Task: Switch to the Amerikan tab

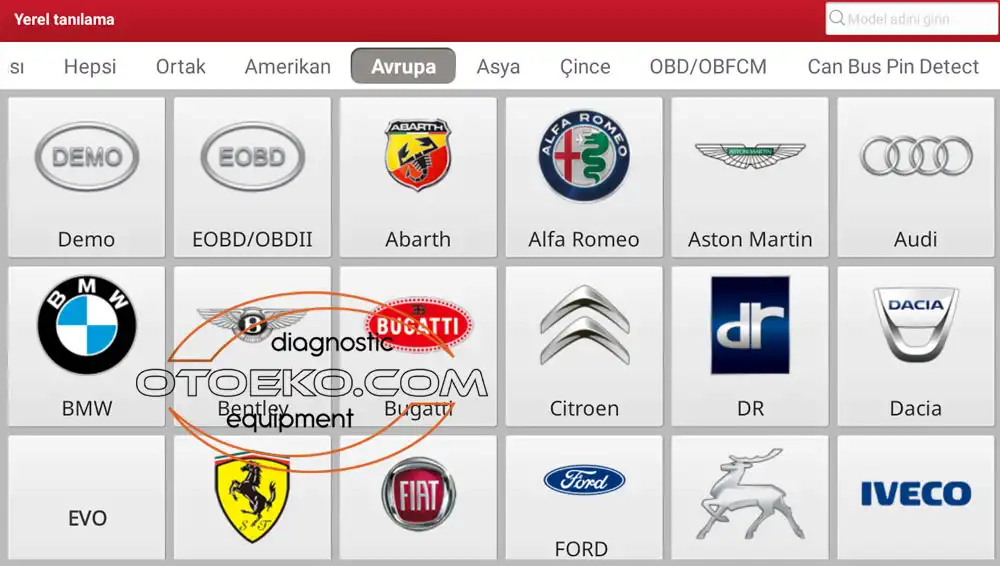Action: tap(288, 66)
